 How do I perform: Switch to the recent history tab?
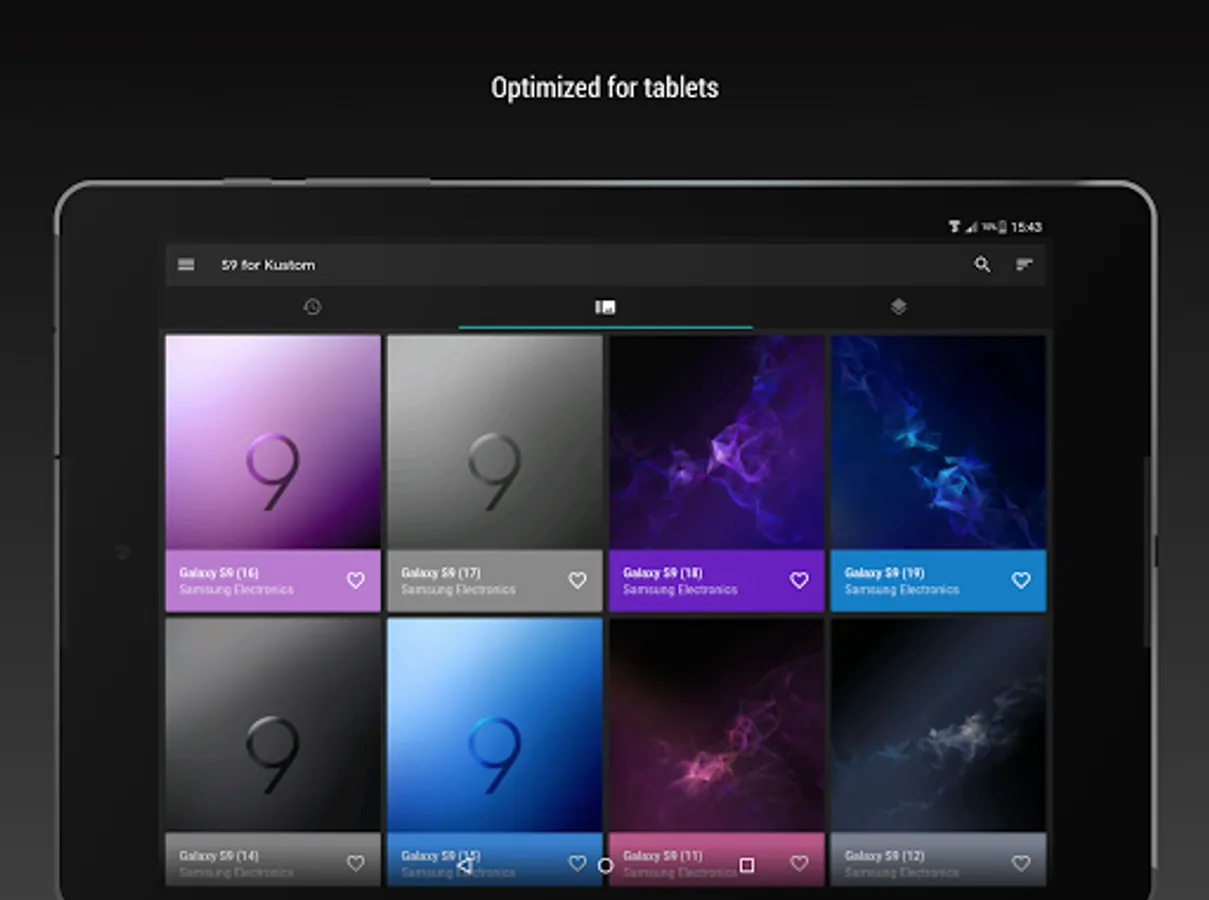point(312,307)
